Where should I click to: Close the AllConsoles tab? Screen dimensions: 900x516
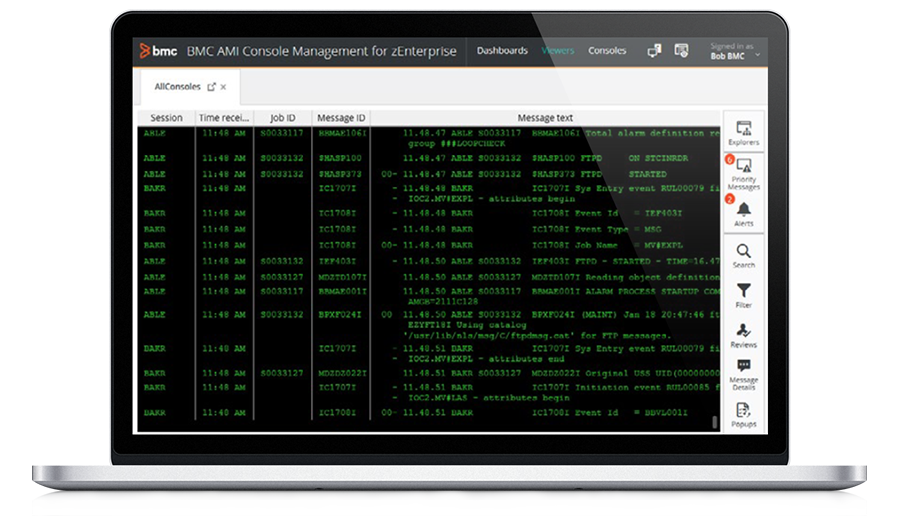tap(224, 87)
